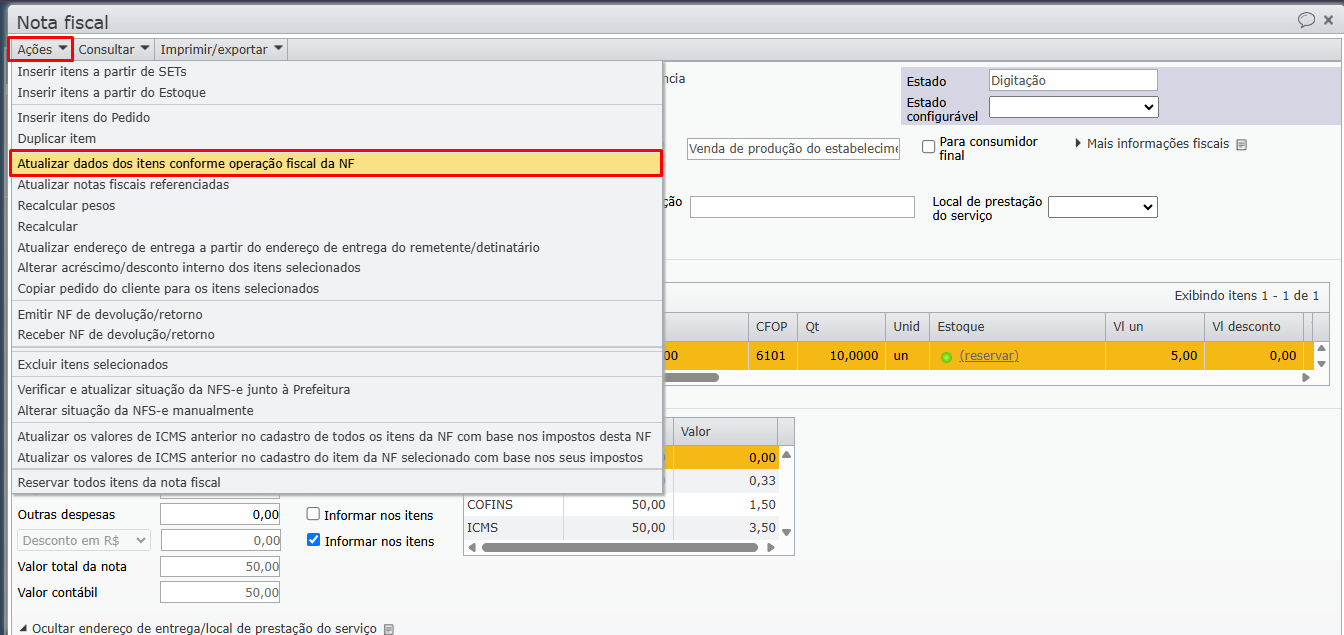Click the CFOP column header
Viewport: 1344px width, 635px height.
pos(772,327)
